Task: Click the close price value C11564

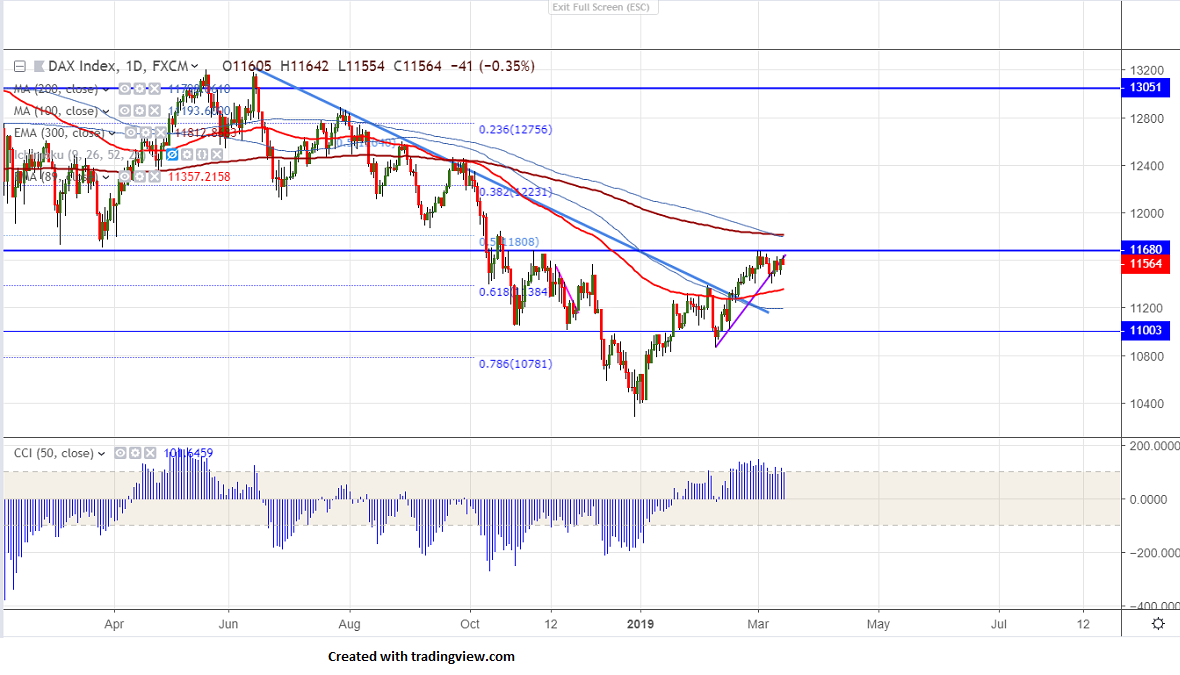Action: coord(418,66)
